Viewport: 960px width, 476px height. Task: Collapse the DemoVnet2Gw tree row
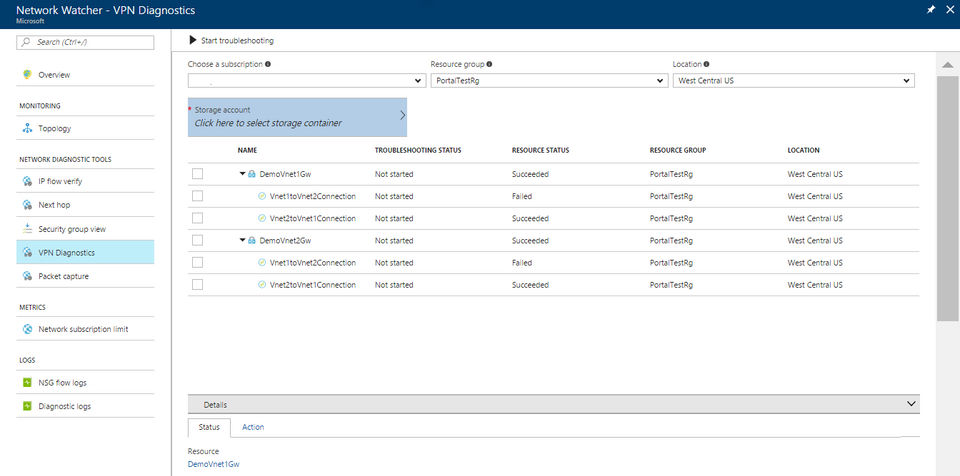(x=242, y=241)
